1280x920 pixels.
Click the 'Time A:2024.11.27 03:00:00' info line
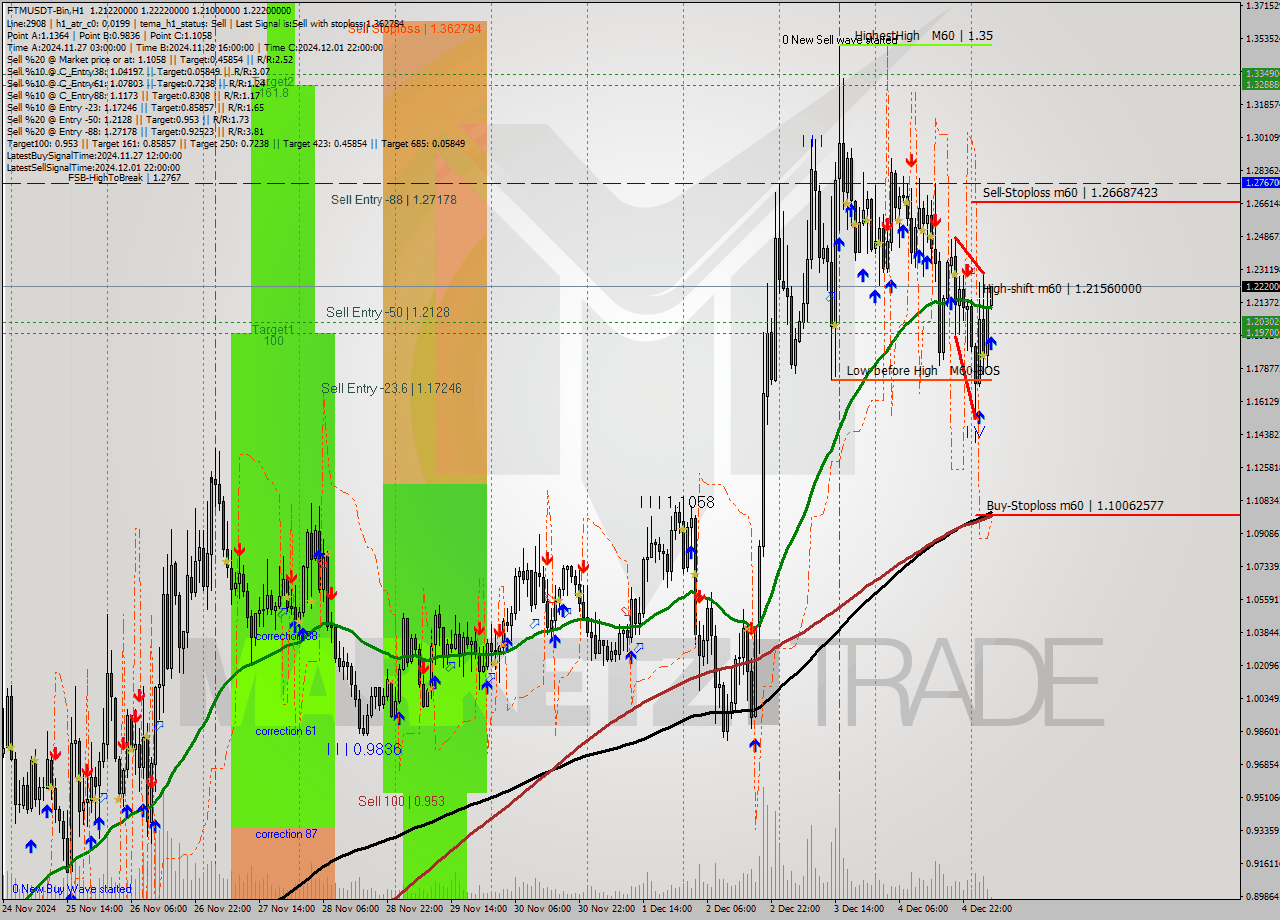pos(194,47)
